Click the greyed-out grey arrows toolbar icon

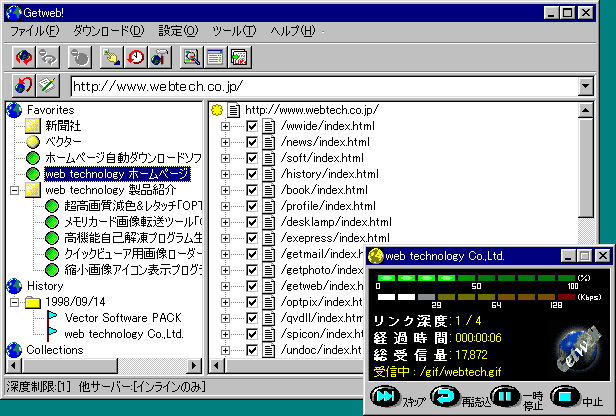click(48, 57)
